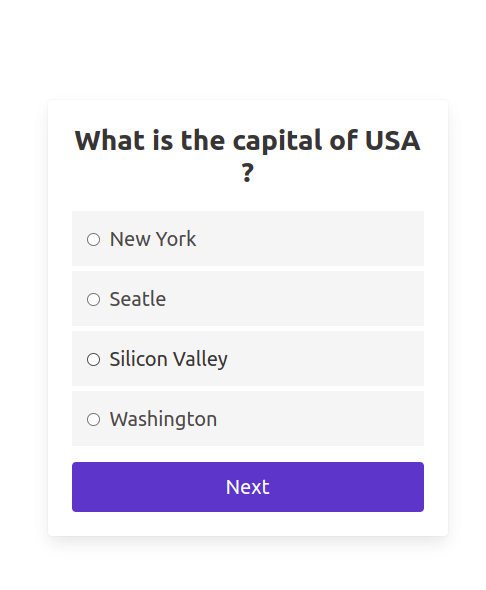Click the Next button
This screenshot has width=486, height=590.
tap(248, 487)
